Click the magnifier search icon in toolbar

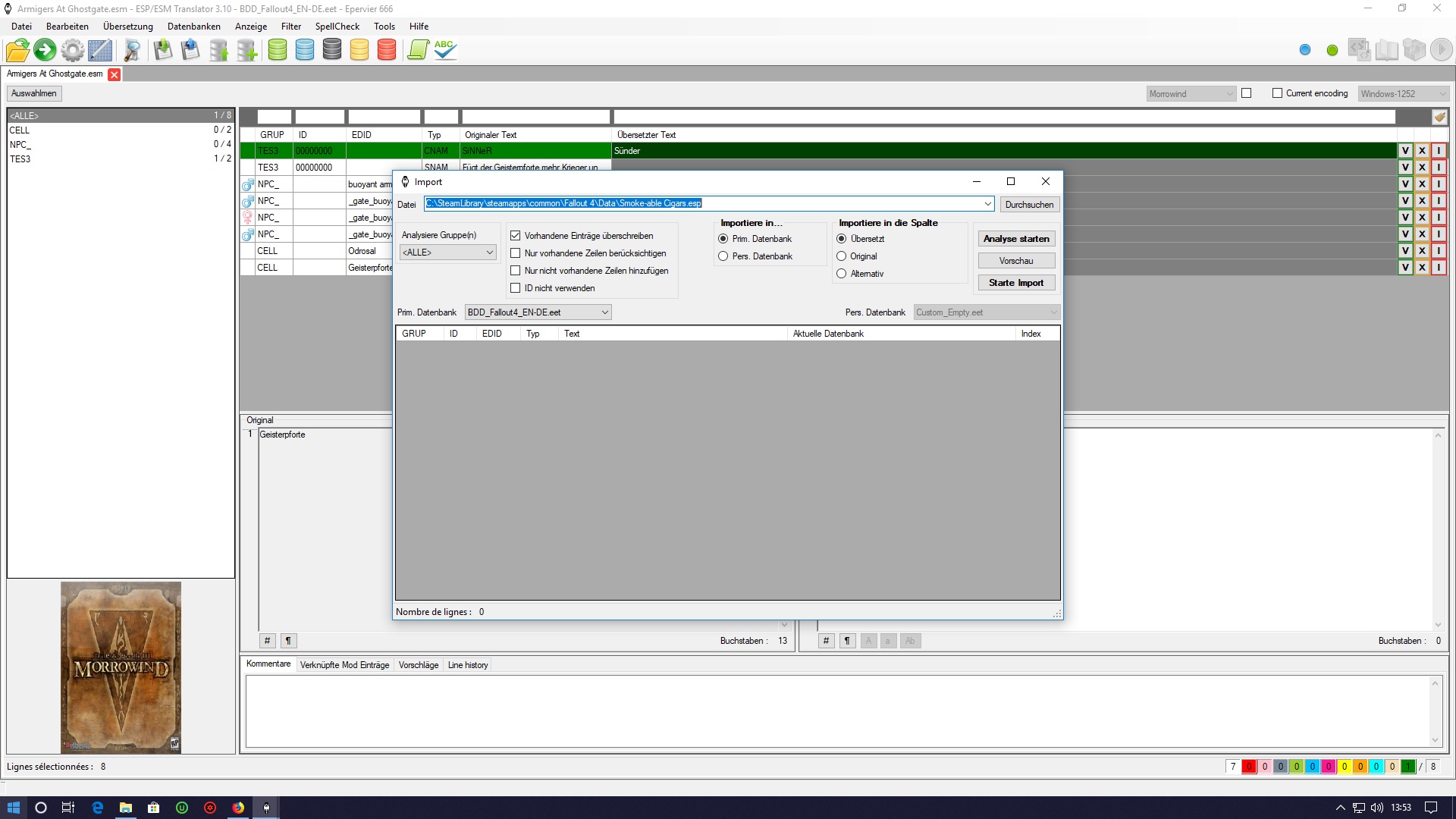click(132, 51)
